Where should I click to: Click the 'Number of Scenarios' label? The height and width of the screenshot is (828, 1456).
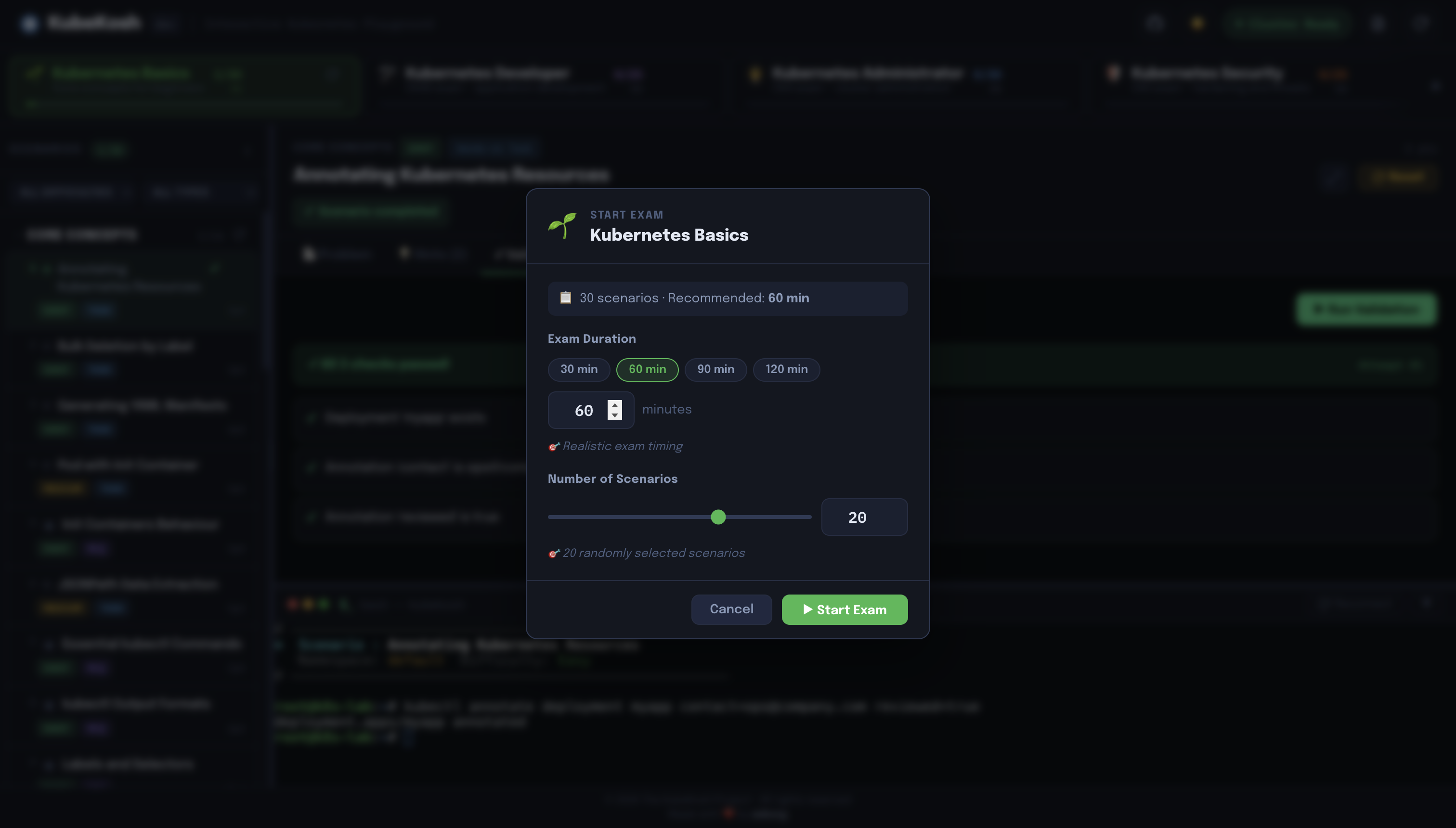click(612, 479)
